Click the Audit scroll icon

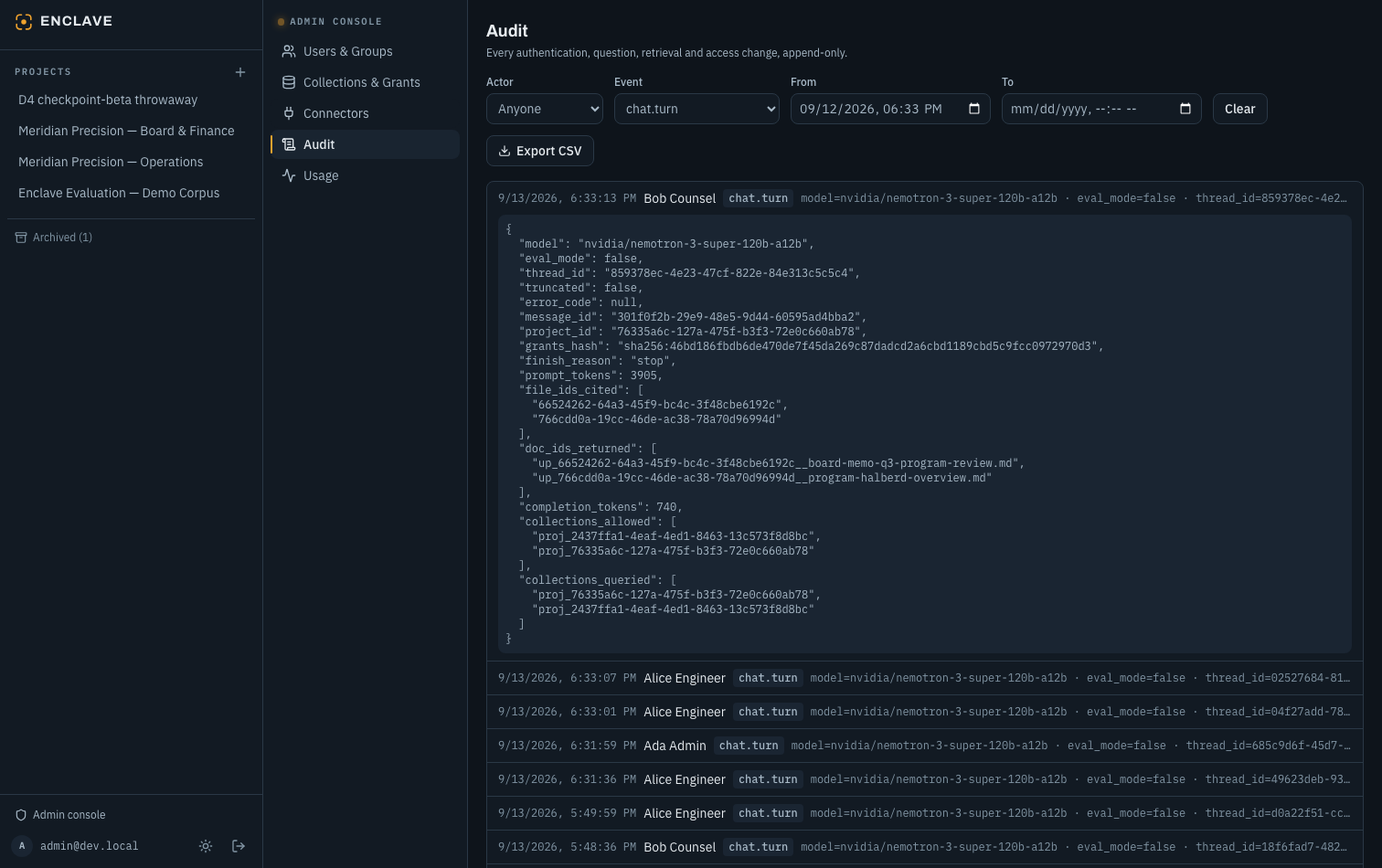coord(289,144)
